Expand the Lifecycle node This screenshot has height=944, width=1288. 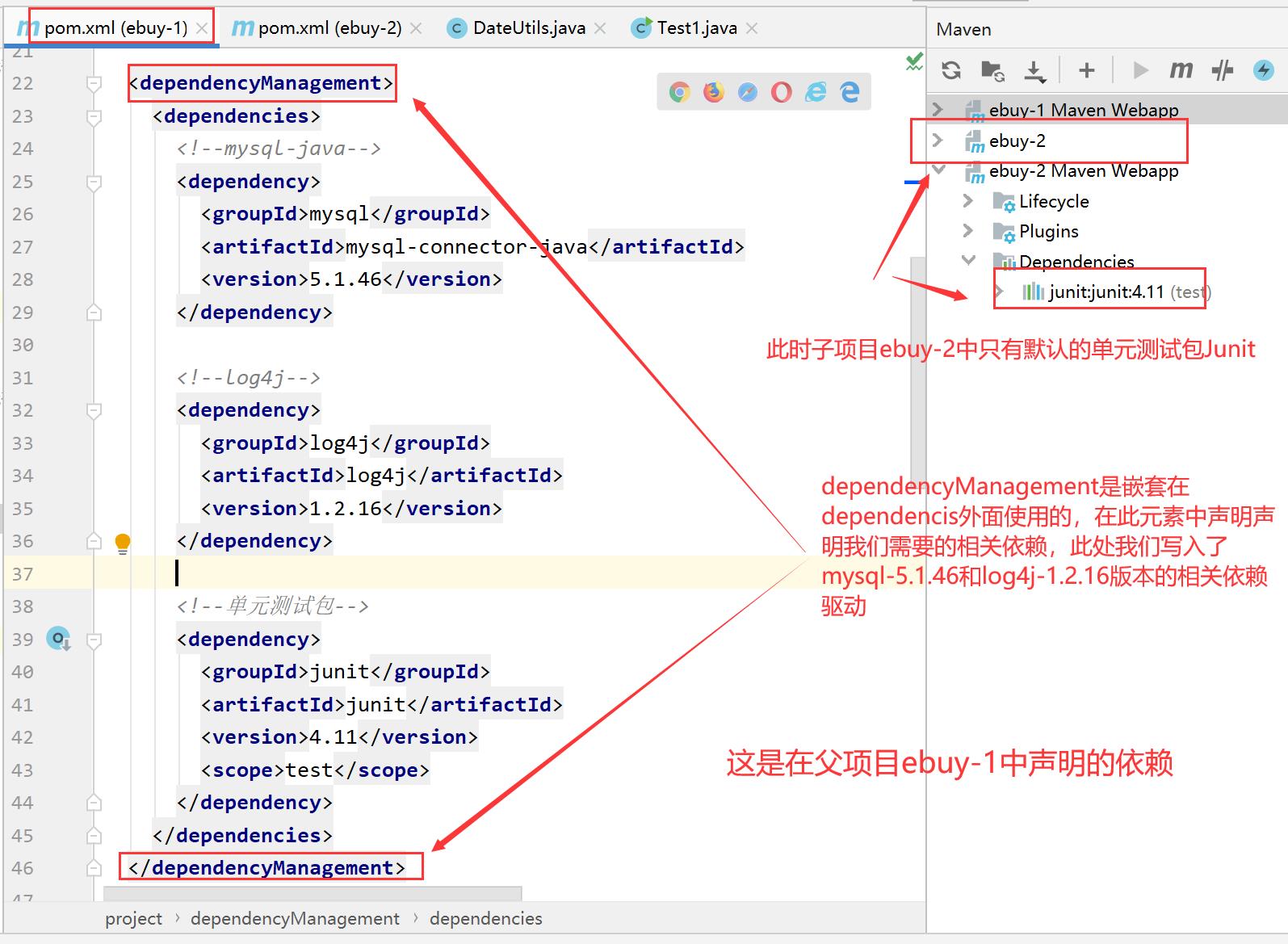point(968,200)
